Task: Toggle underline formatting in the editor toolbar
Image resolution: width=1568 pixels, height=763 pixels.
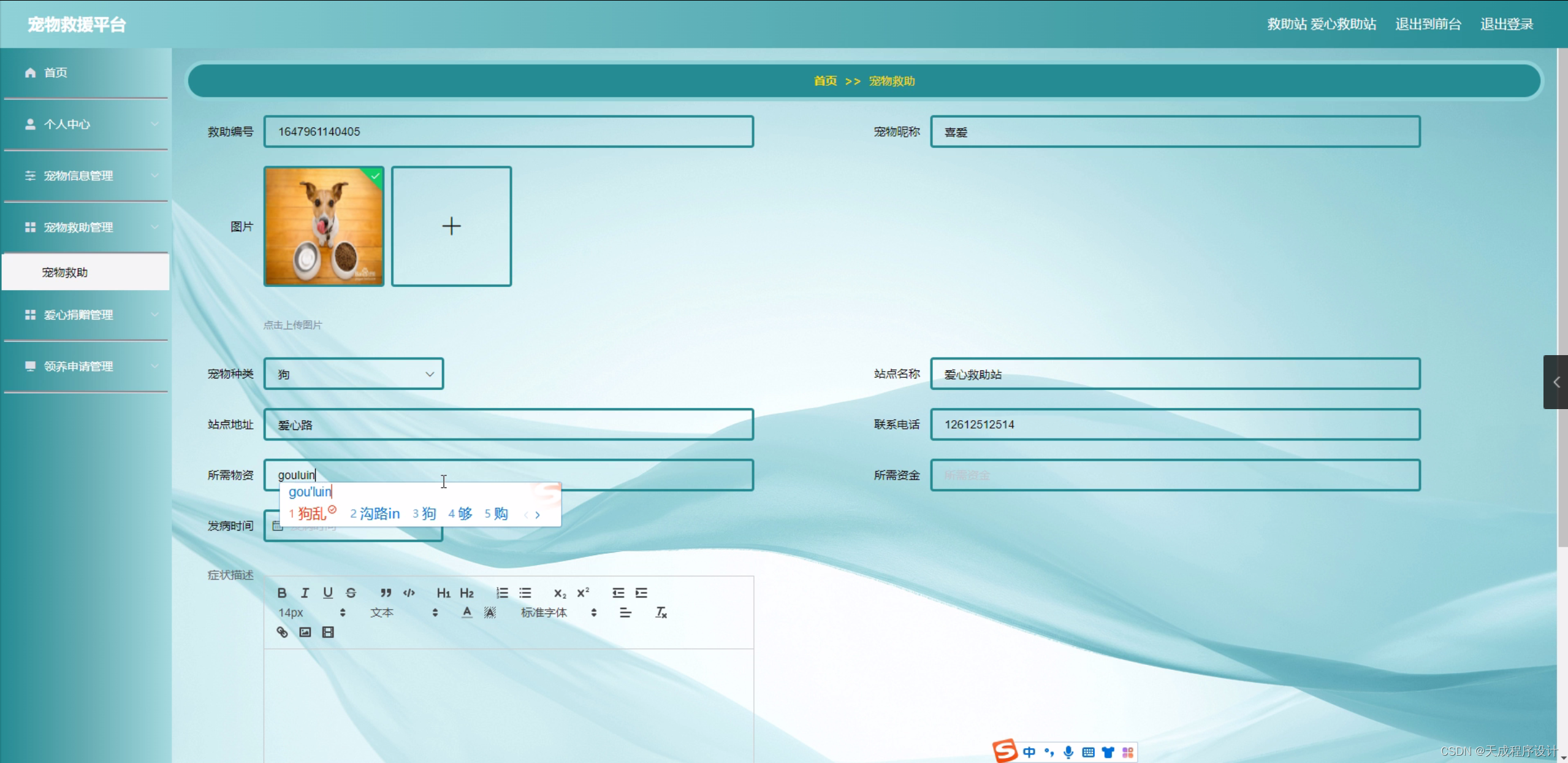Action: 328,592
